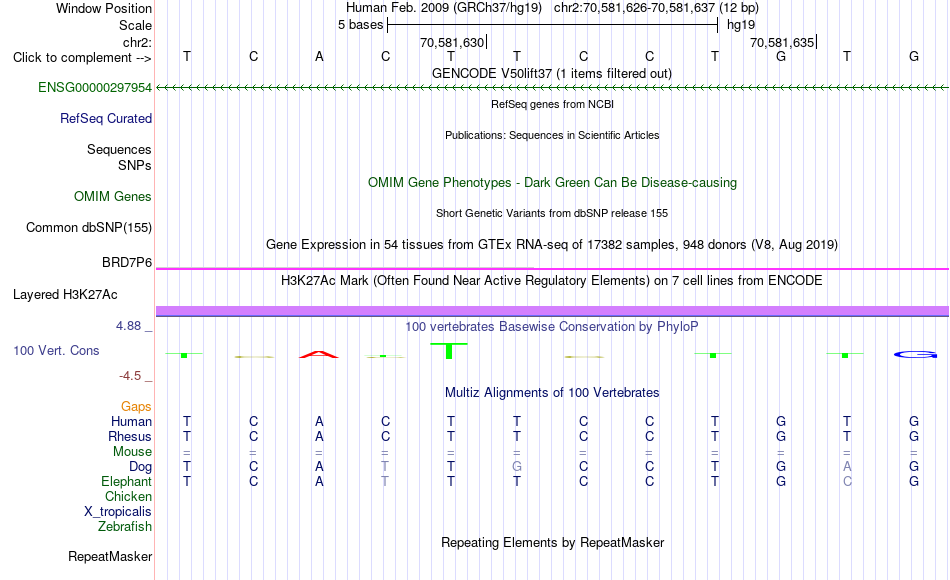
Task: Click the ENSG00000297954 gene label
Action: coord(95,88)
